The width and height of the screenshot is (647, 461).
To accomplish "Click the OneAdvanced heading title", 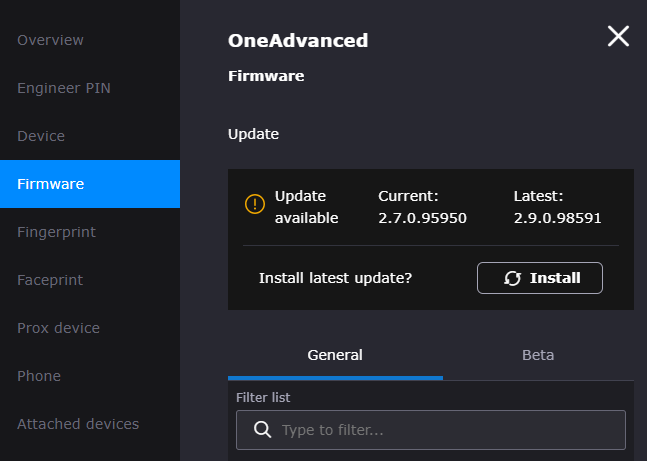I will [x=298, y=41].
